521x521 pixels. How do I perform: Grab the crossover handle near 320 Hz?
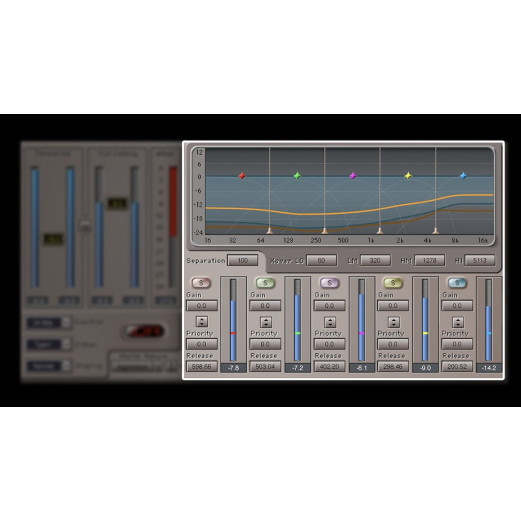pyautogui.click(x=325, y=231)
